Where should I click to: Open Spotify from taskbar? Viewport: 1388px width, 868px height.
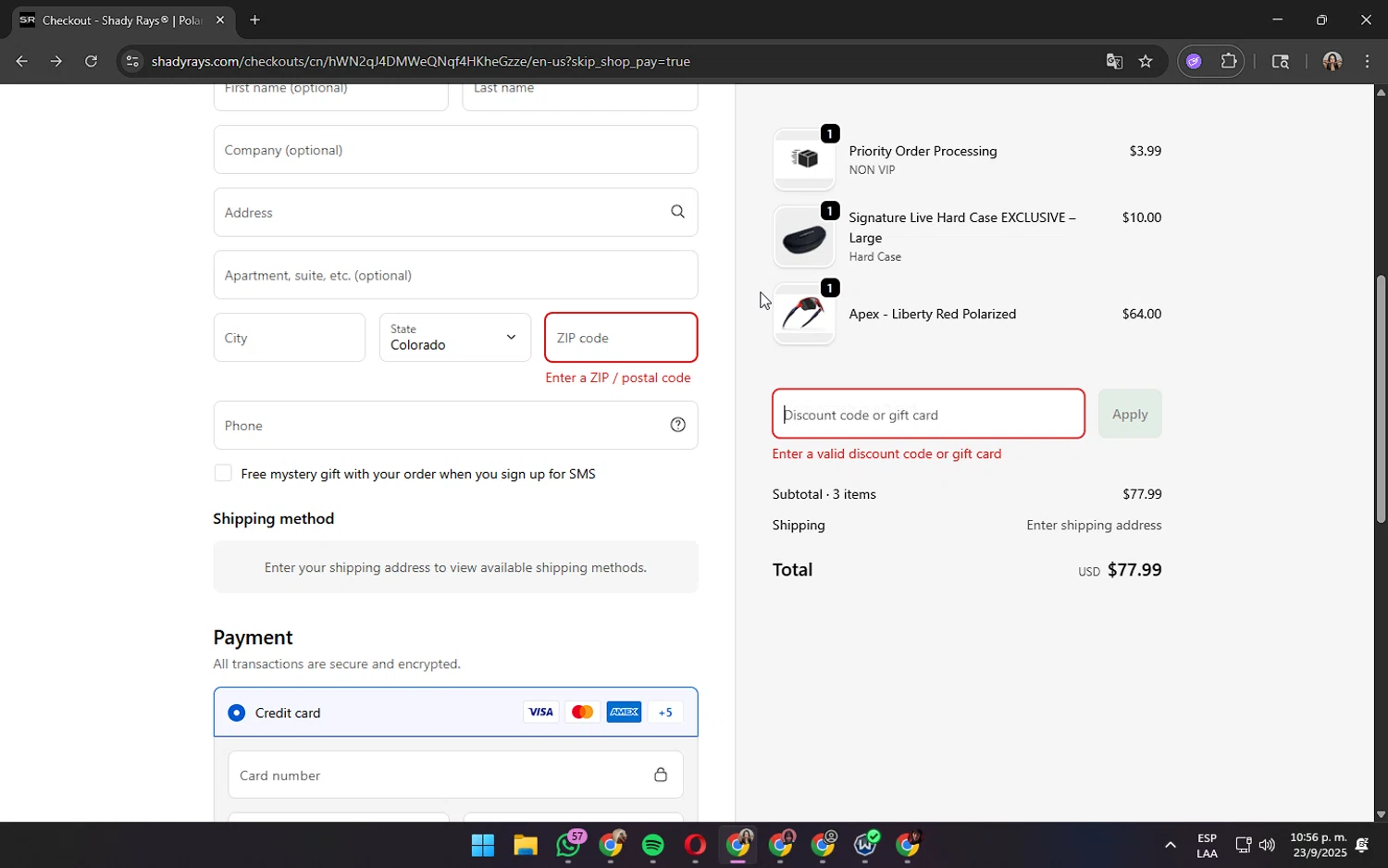point(653,845)
